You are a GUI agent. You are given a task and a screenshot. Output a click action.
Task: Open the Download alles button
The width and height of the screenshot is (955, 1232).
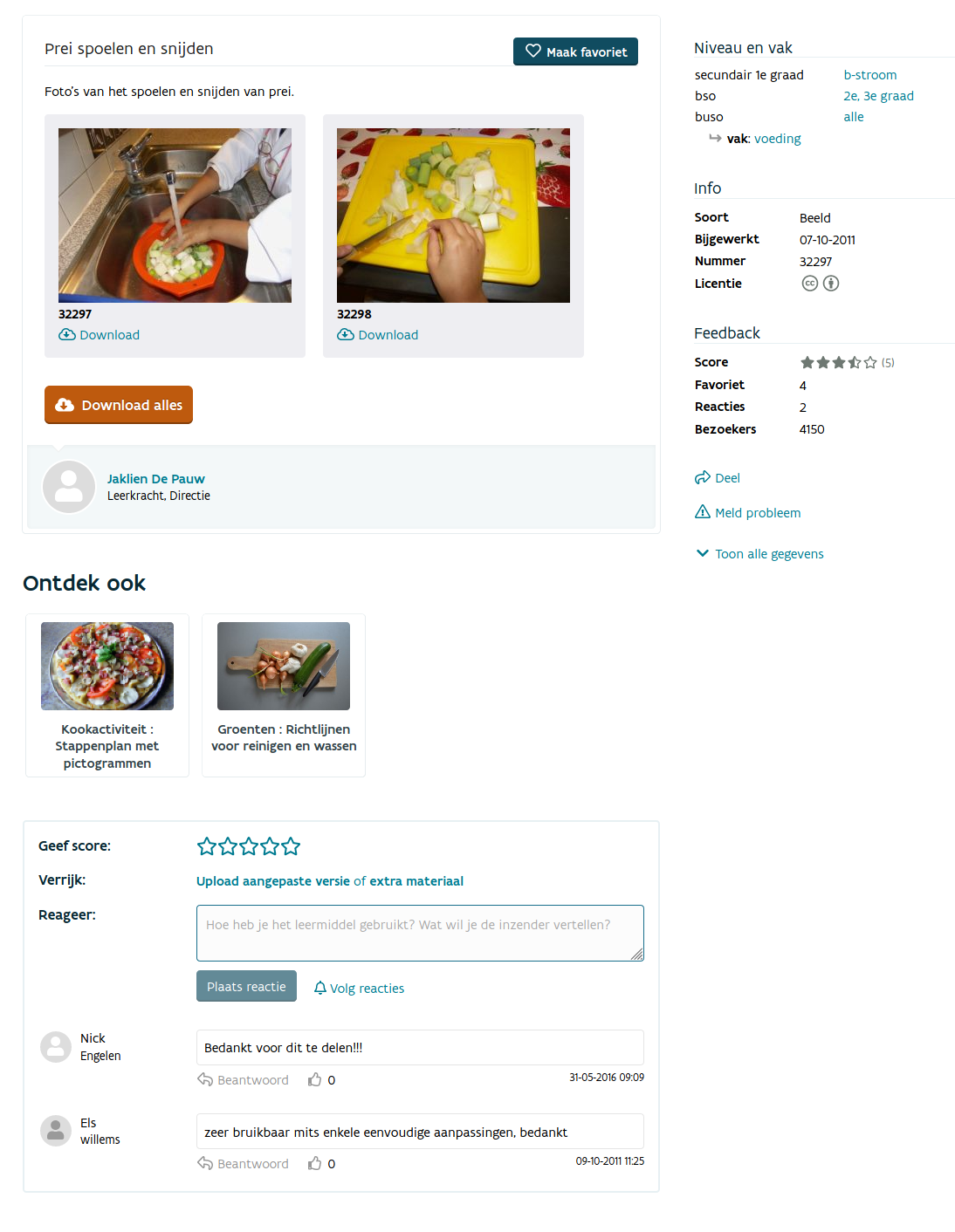tap(119, 405)
